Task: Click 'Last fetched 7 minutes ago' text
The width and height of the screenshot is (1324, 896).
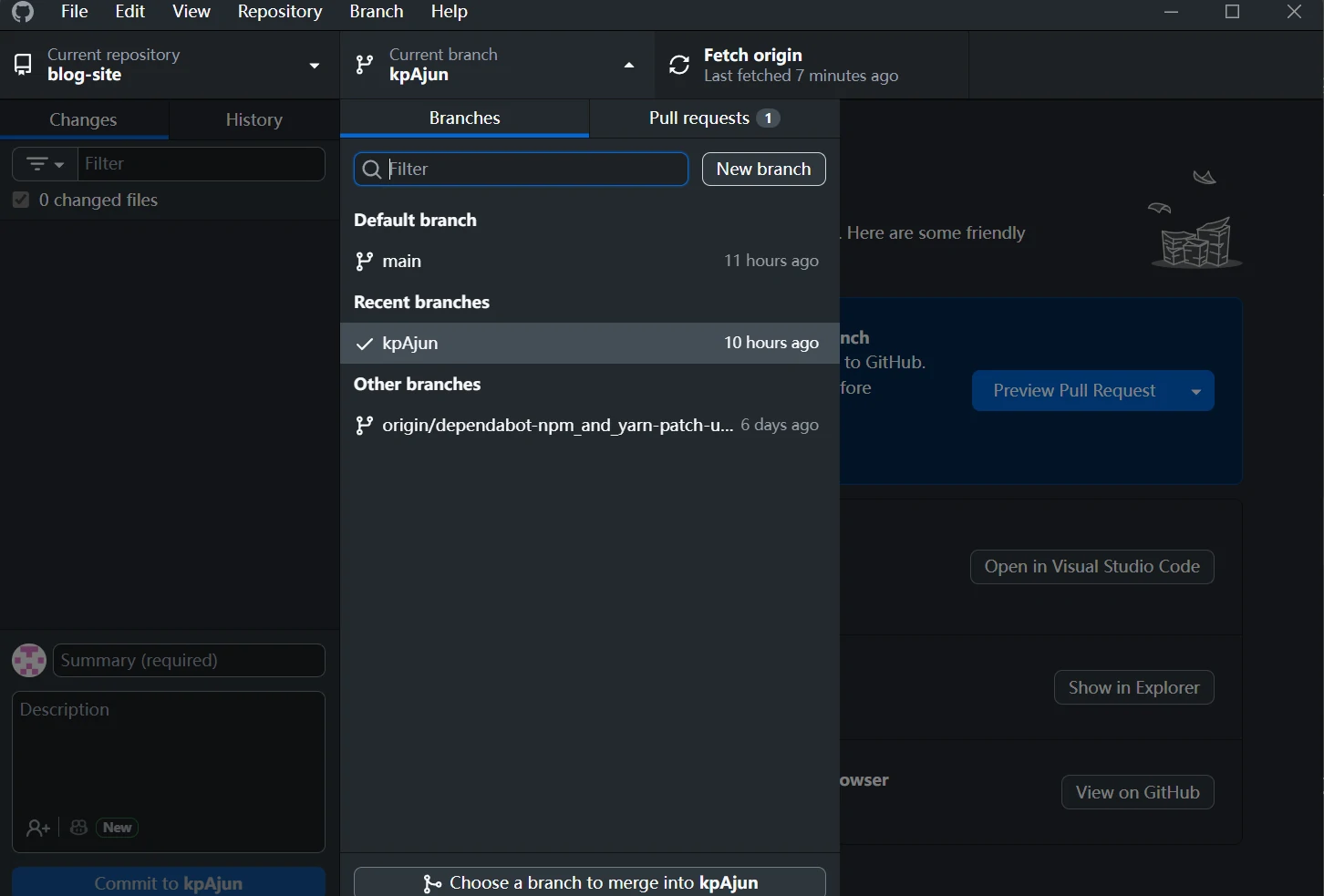Action: 801,76
